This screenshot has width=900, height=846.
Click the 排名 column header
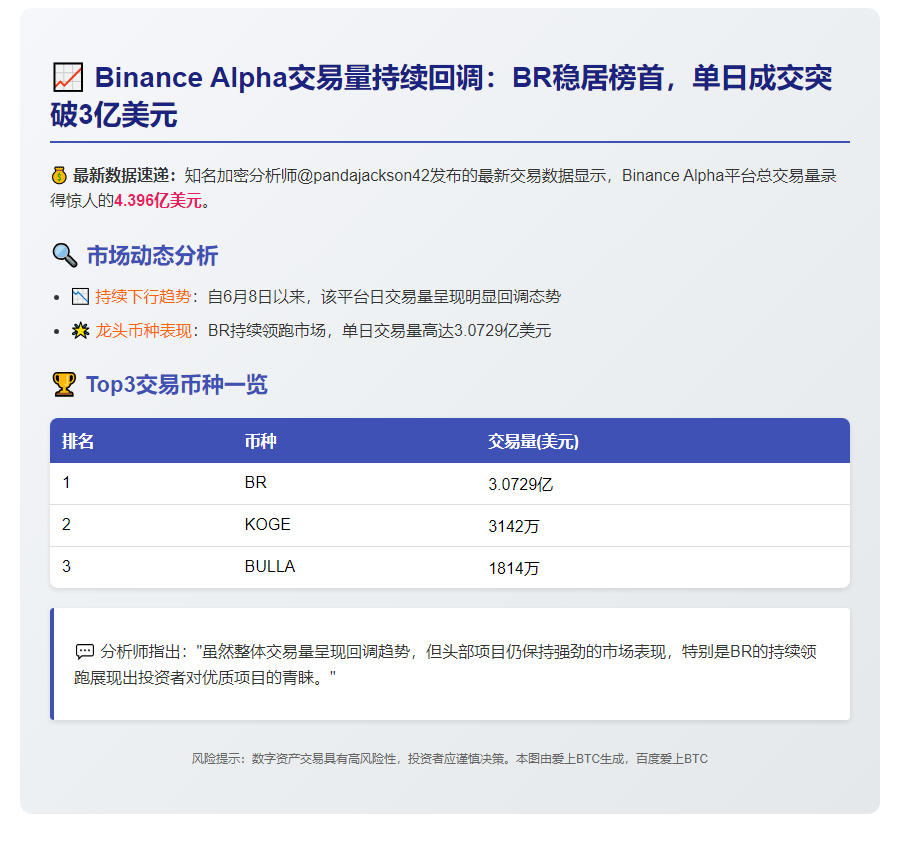[x=78, y=441]
